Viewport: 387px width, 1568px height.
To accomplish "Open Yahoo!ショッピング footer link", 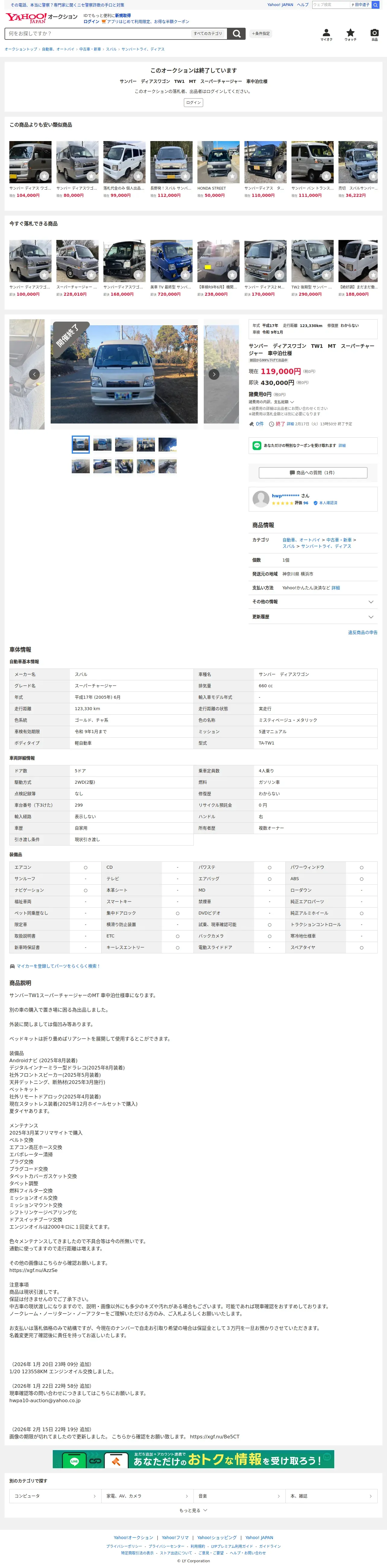I will click(217, 1538).
